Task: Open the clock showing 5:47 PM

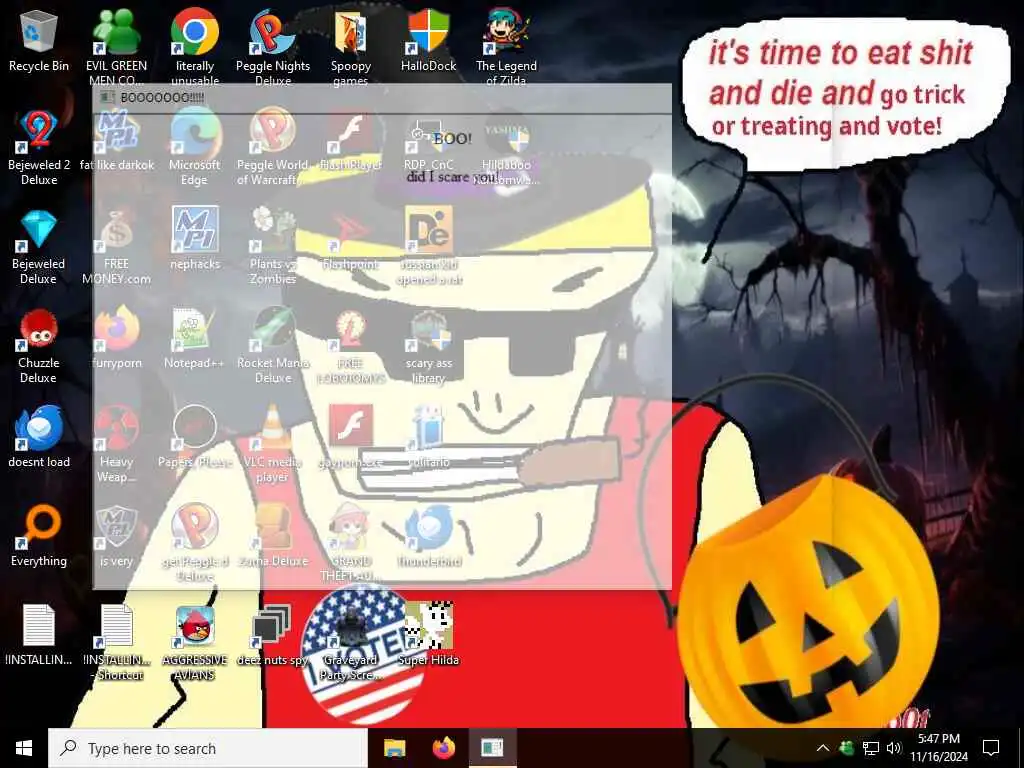Action: [x=939, y=748]
